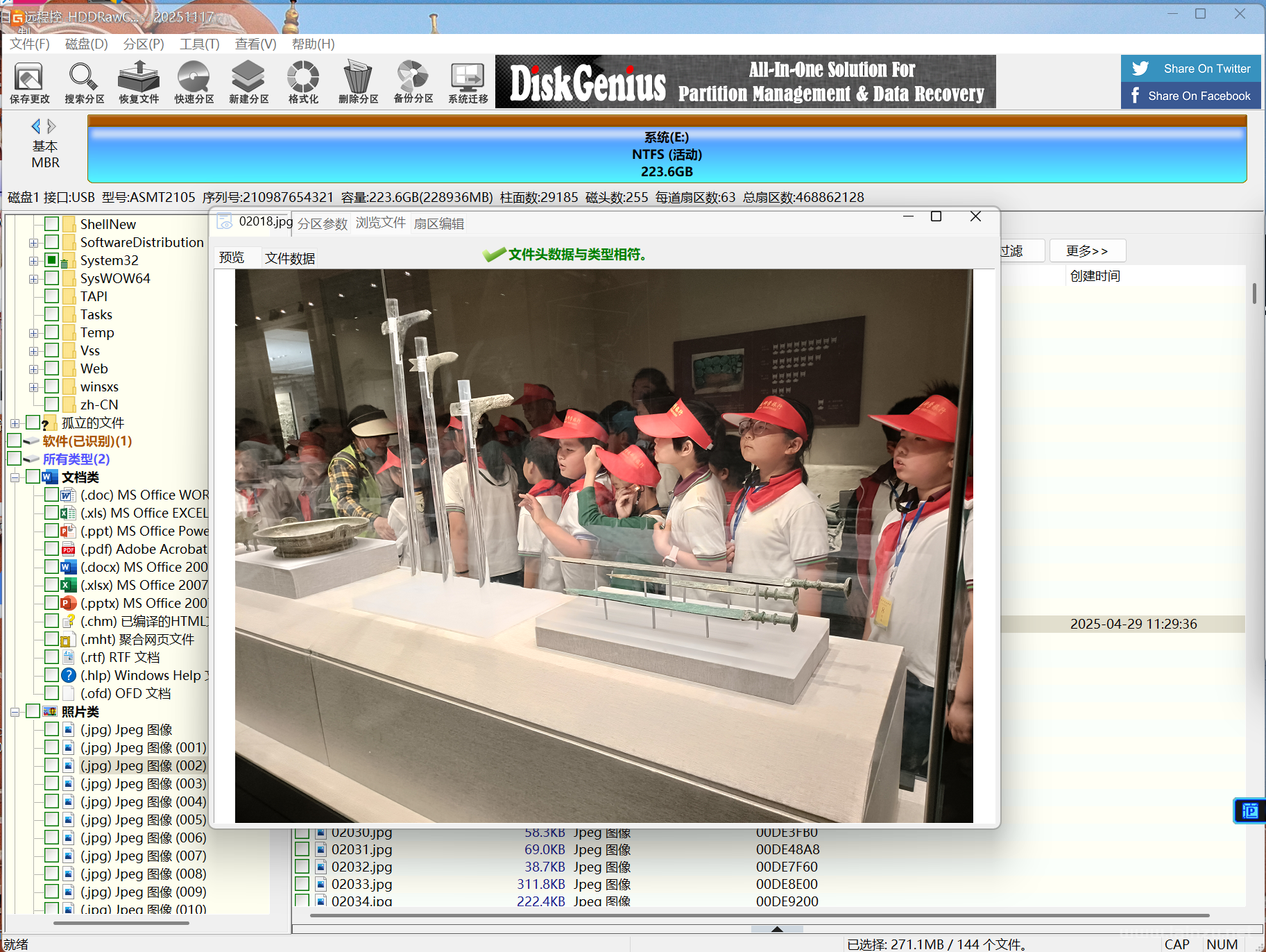Collapse the 文档类 tree category
Screen dimensions: 1266x952
coord(15,477)
